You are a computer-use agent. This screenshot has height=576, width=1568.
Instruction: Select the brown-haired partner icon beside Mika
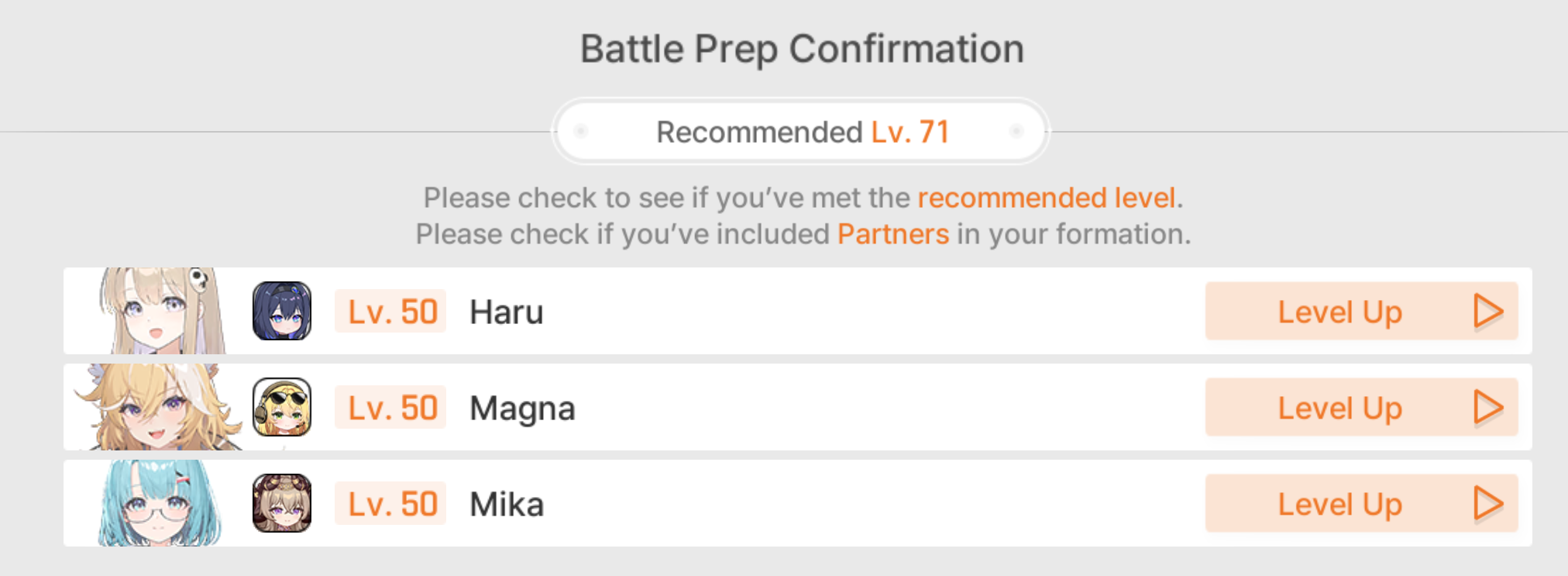pos(282,503)
